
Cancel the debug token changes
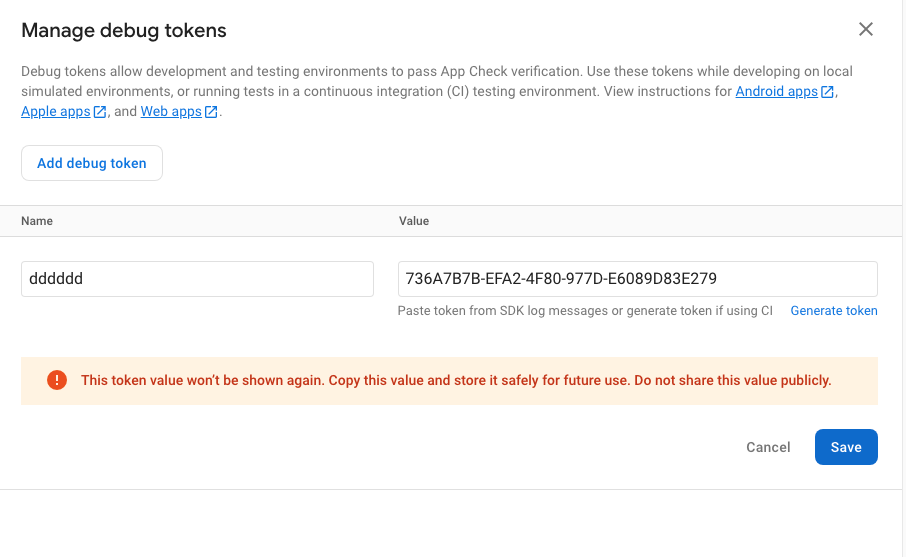coord(768,447)
